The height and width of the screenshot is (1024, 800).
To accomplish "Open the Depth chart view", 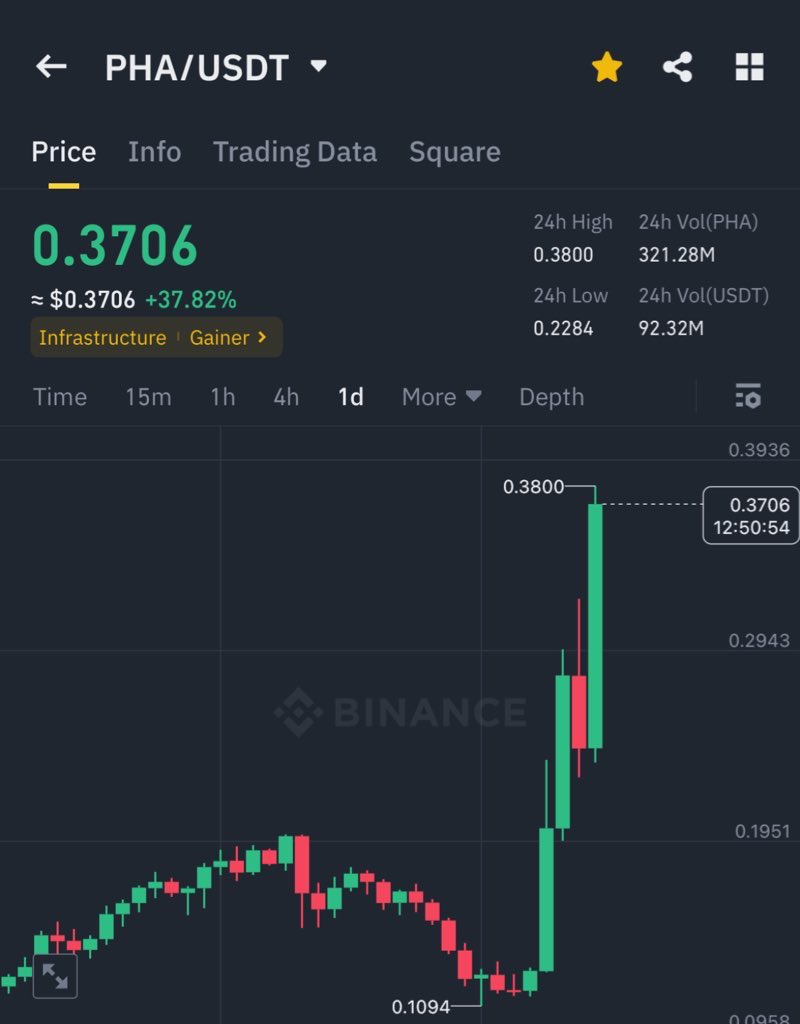I will [x=551, y=397].
